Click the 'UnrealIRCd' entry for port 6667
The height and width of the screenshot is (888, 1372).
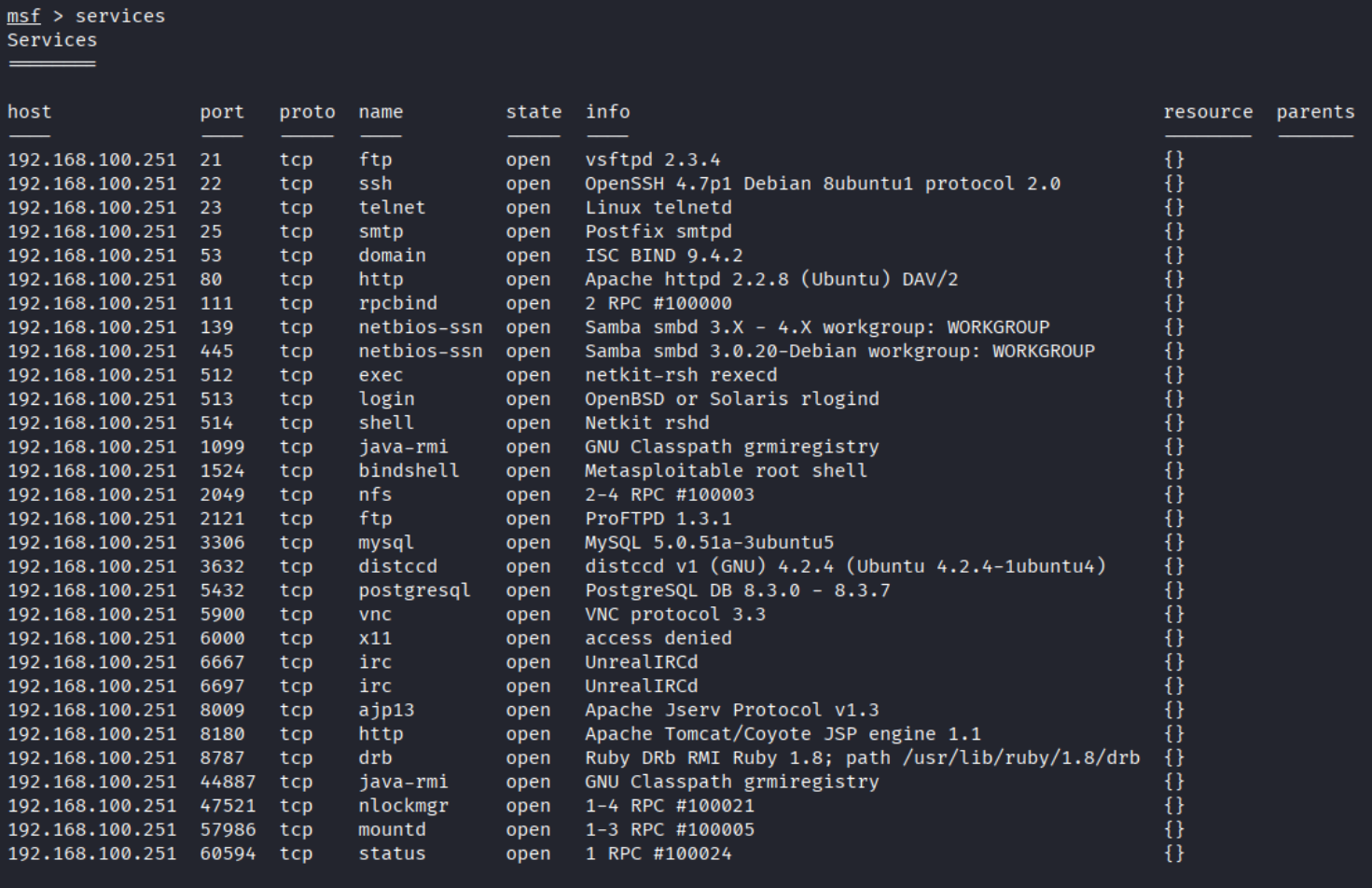[x=642, y=662]
